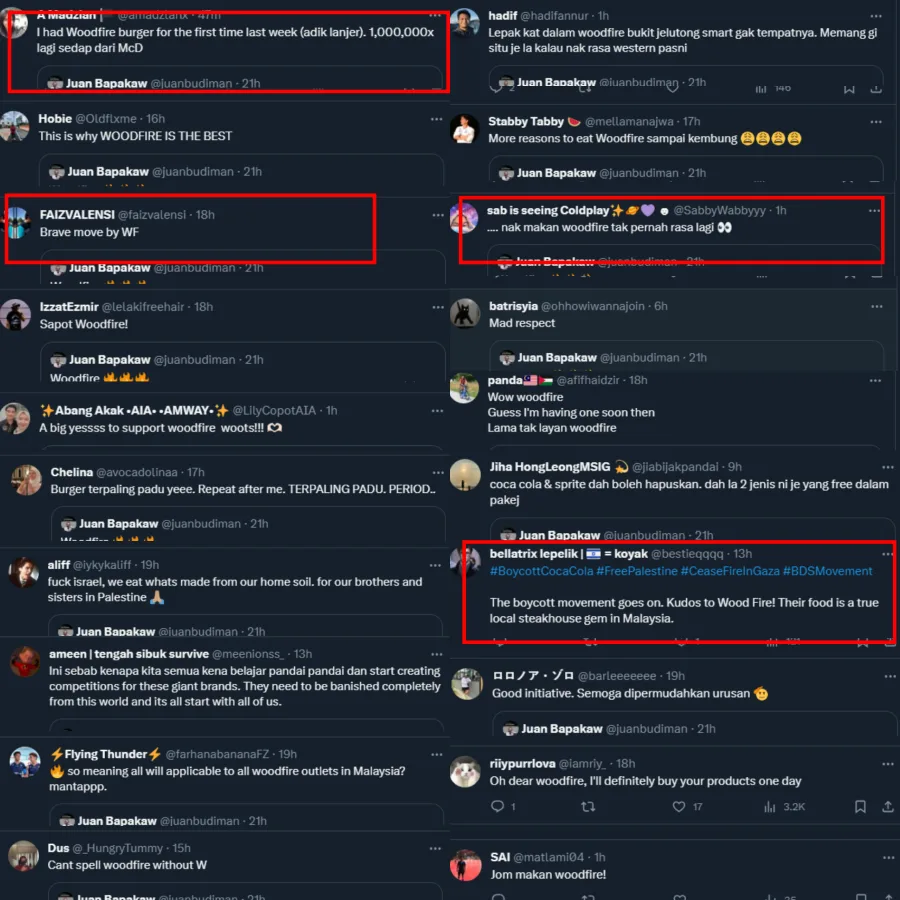
Task: Open the #CeaseFireInGaza hashtag
Action: (730, 571)
